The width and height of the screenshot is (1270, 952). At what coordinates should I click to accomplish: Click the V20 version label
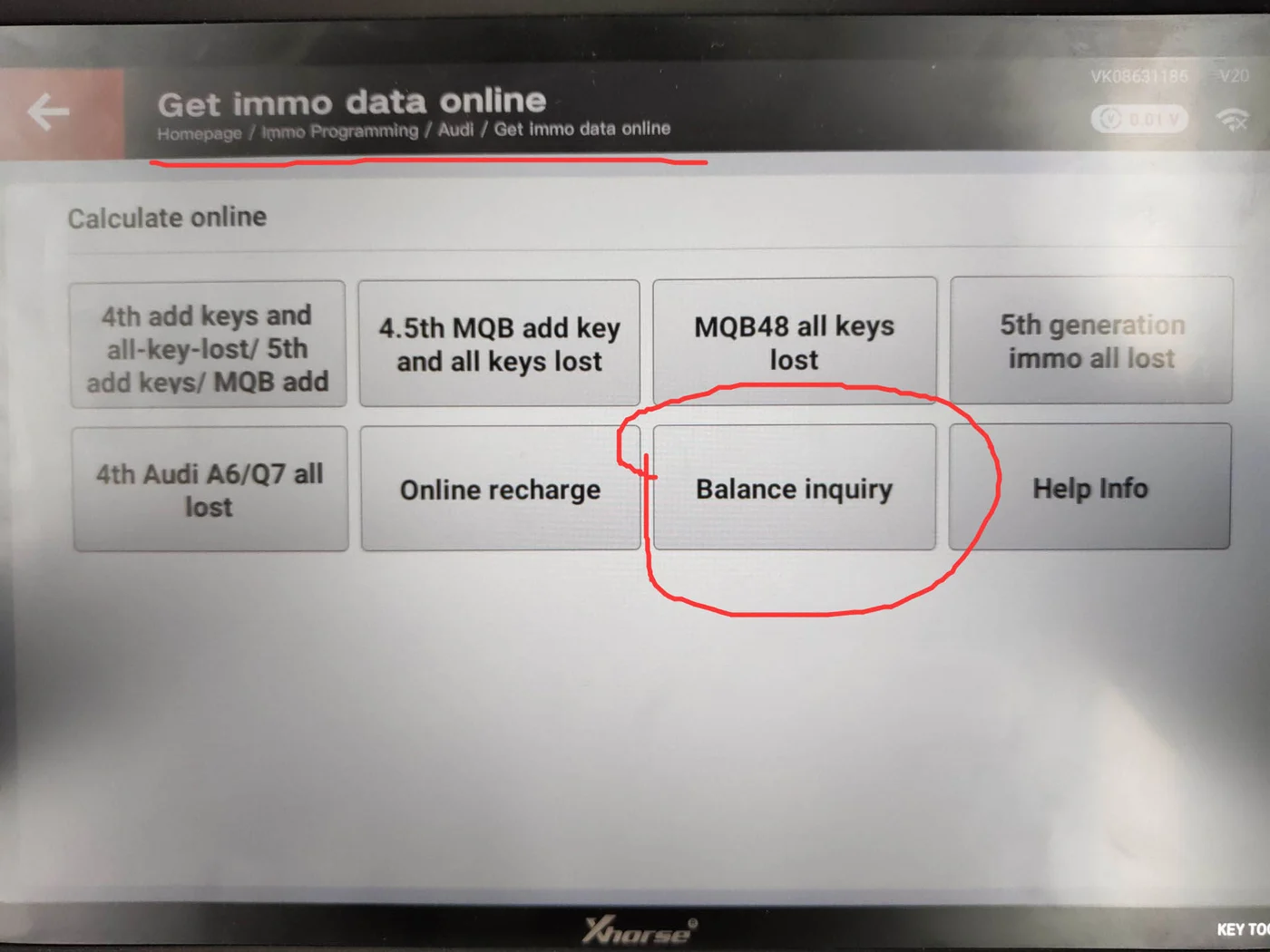(x=1234, y=76)
